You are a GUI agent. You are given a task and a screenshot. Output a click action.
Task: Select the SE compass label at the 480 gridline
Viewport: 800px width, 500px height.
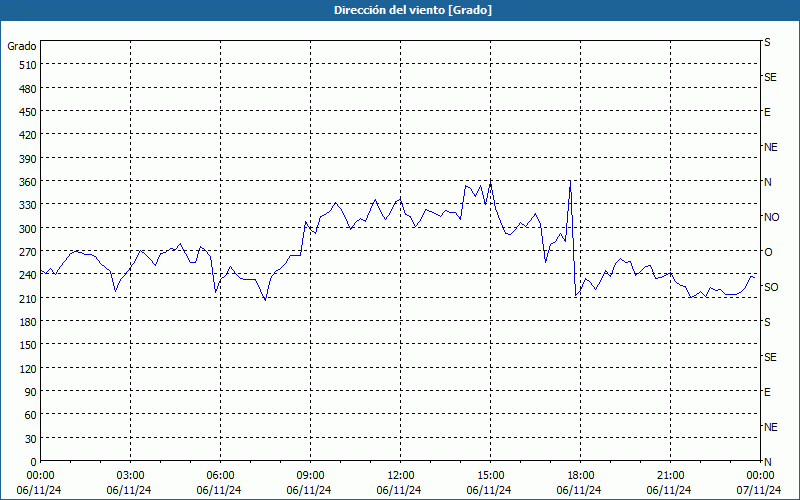(x=770, y=78)
